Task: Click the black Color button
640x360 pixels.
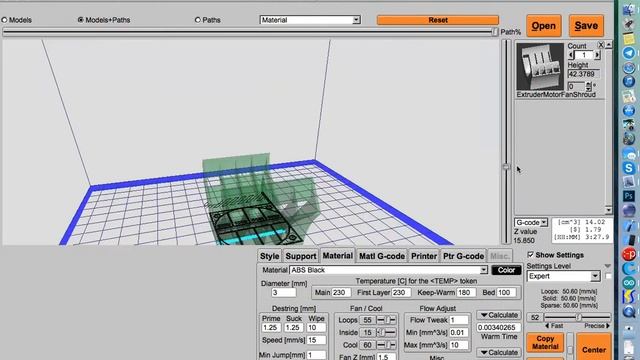Action: pyautogui.click(x=506, y=270)
